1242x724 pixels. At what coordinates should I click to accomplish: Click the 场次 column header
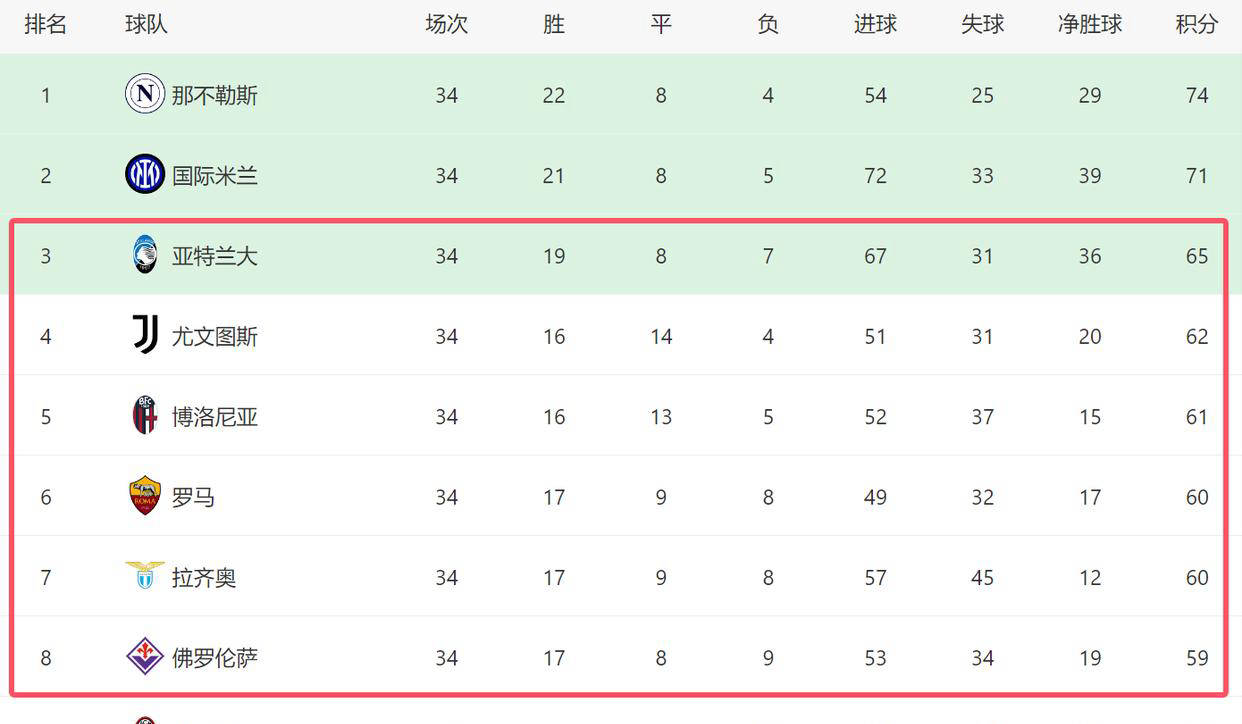[x=446, y=24]
